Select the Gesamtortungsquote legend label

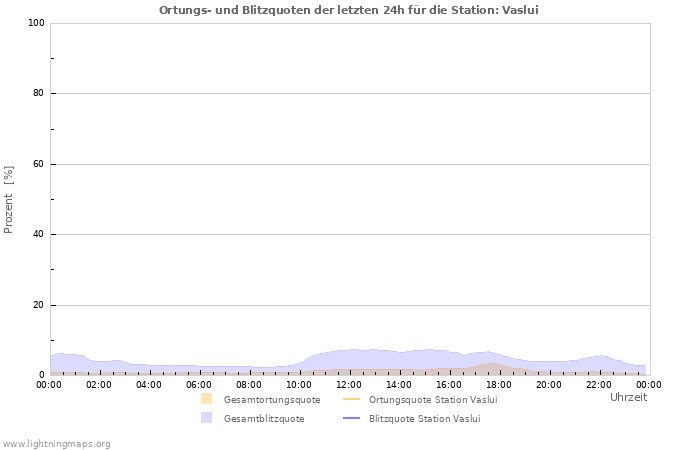point(272,400)
